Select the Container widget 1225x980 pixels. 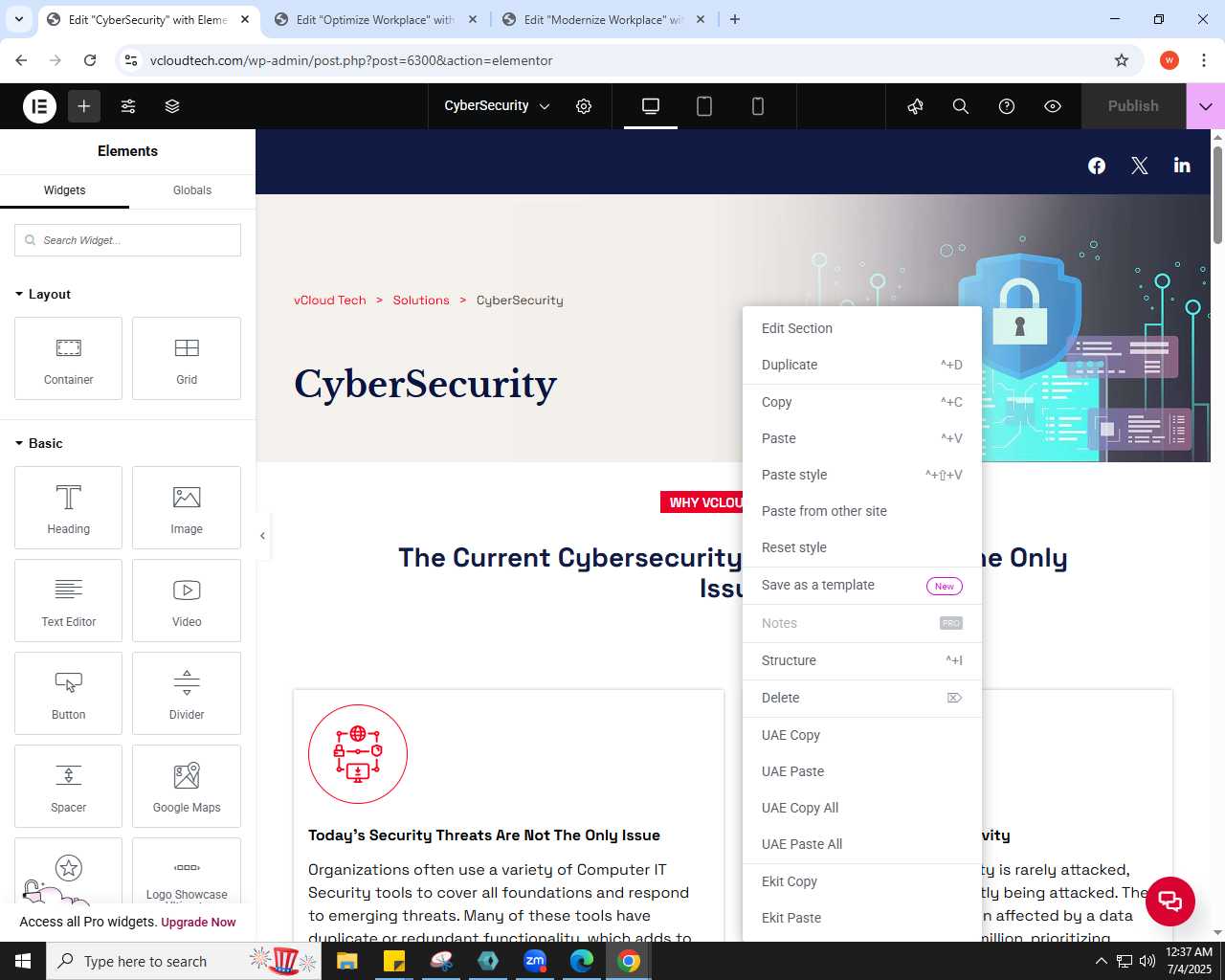pos(69,358)
